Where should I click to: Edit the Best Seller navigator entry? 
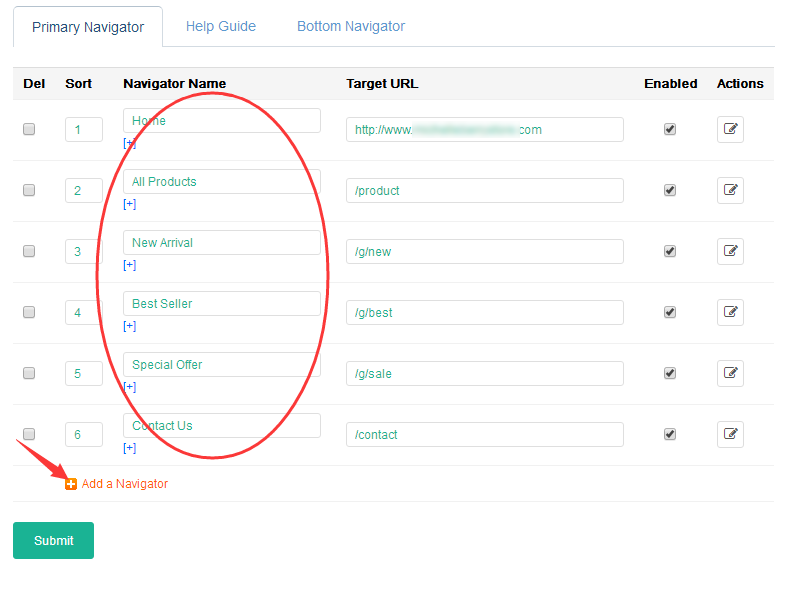click(730, 312)
